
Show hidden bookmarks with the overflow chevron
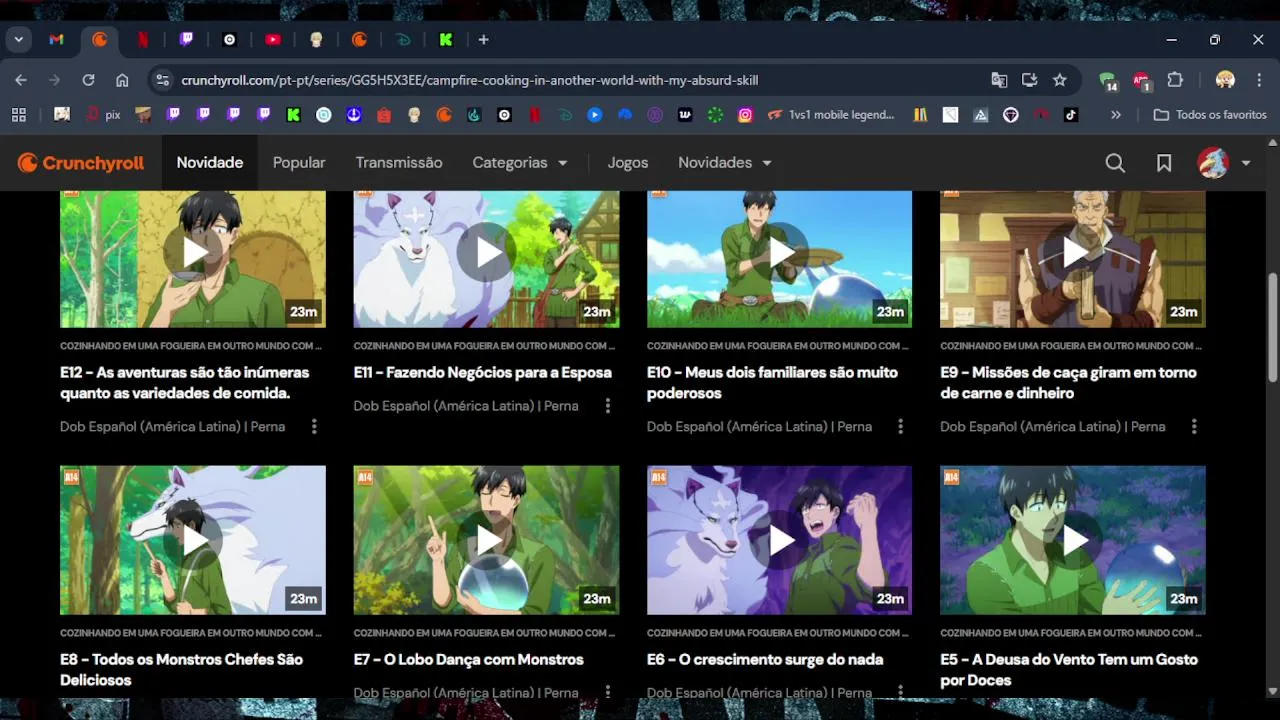[x=1116, y=115]
